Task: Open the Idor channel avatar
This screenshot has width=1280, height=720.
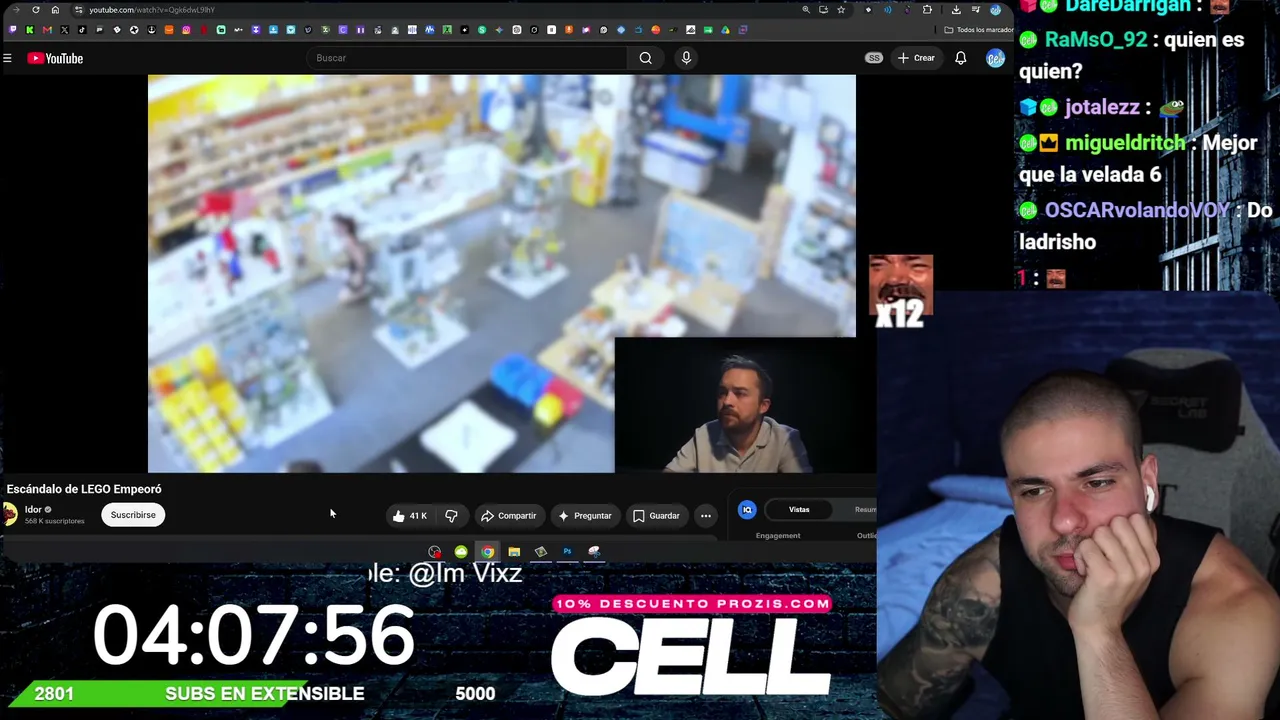Action: [10, 514]
